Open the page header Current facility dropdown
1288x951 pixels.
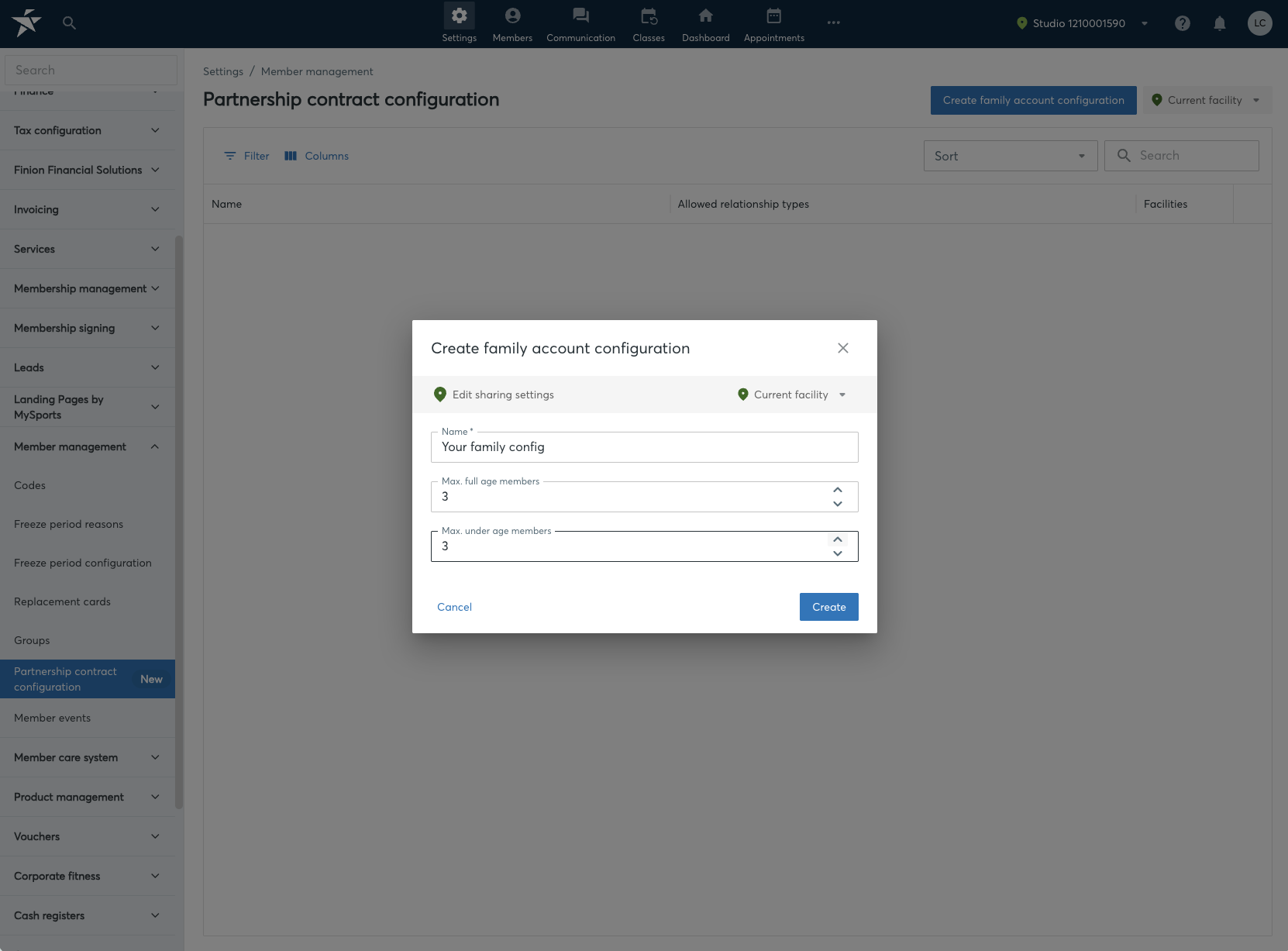1207,100
